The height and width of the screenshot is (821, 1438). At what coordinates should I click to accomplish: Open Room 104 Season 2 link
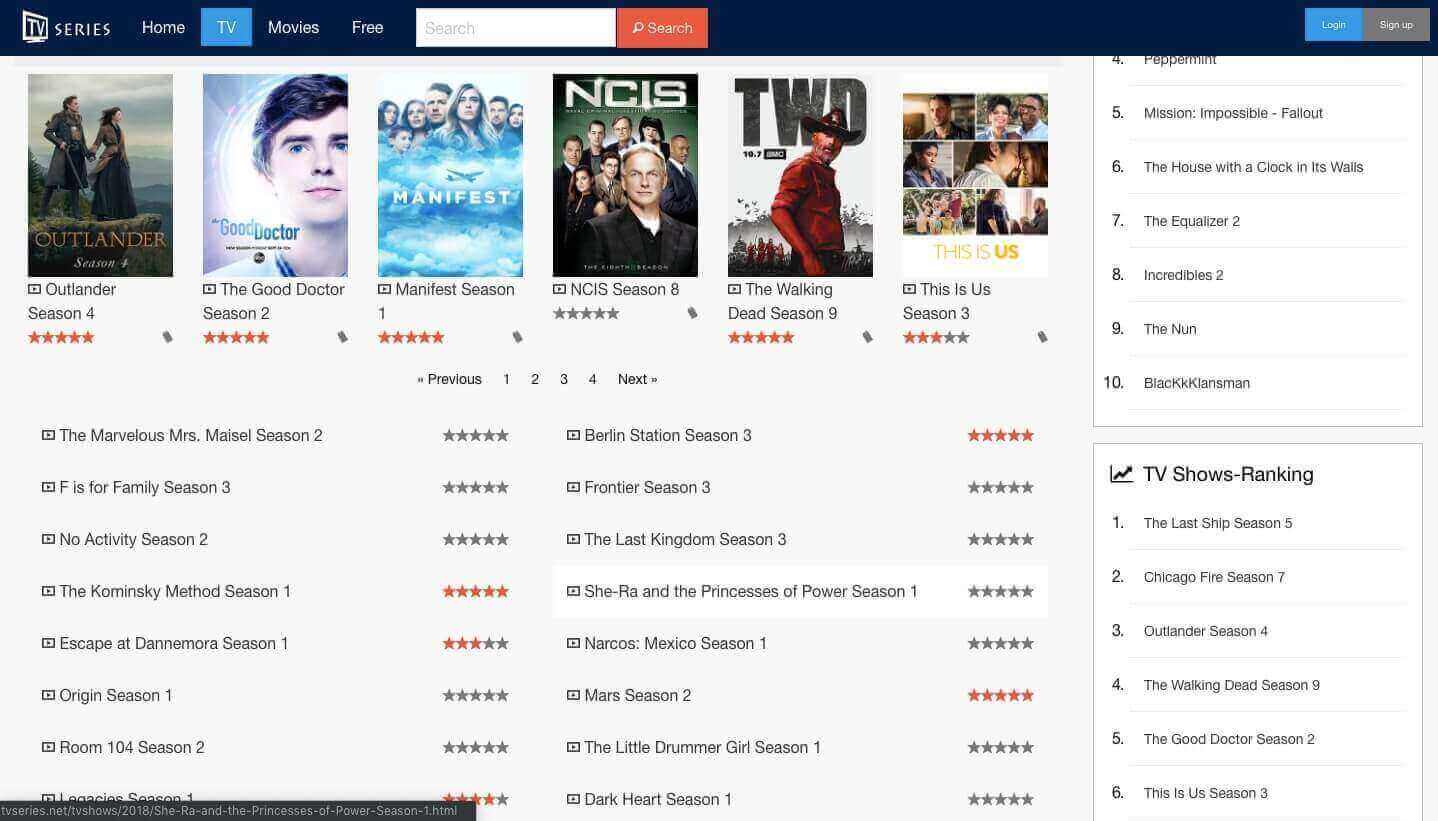[x=131, y=747]
